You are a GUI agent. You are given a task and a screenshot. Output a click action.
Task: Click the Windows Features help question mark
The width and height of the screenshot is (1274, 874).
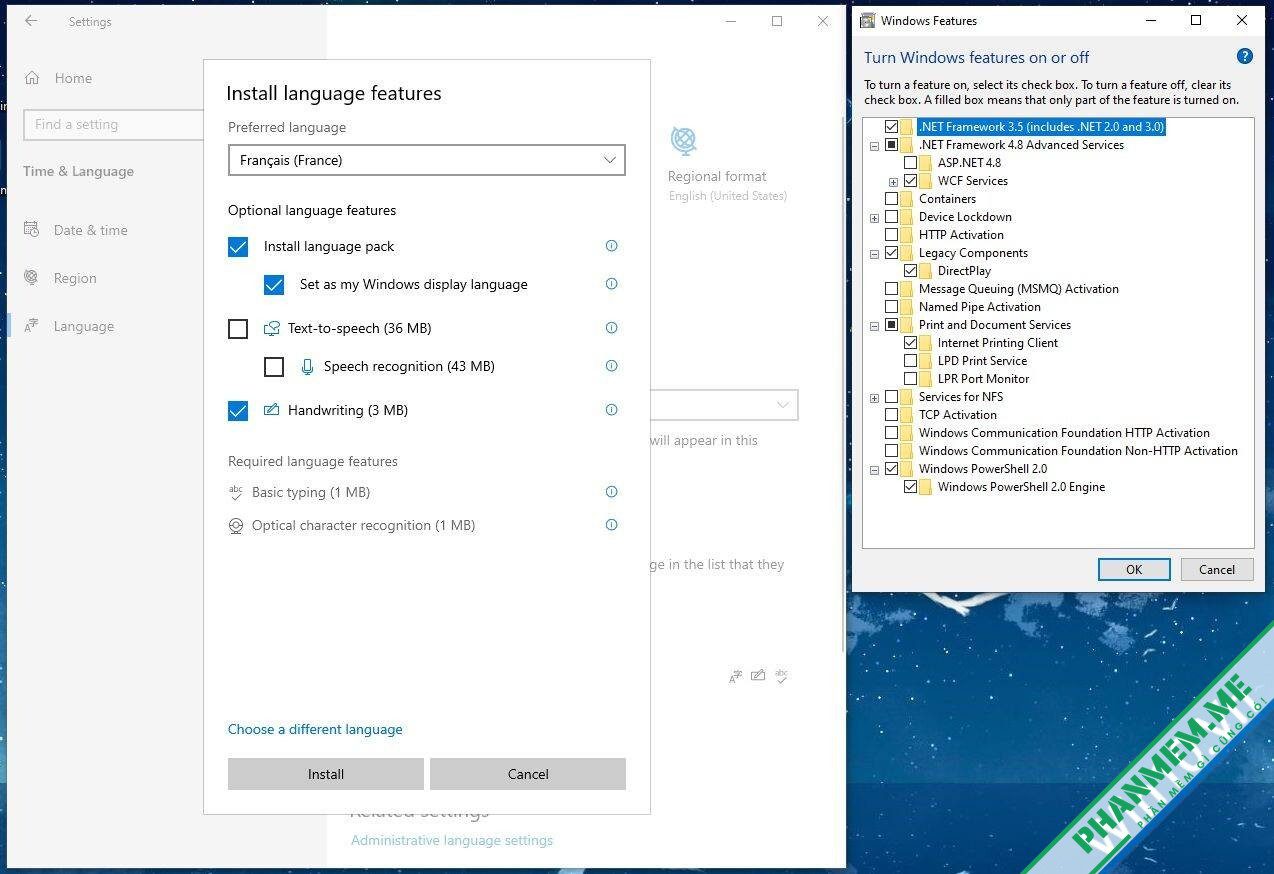pos(1244,57)
